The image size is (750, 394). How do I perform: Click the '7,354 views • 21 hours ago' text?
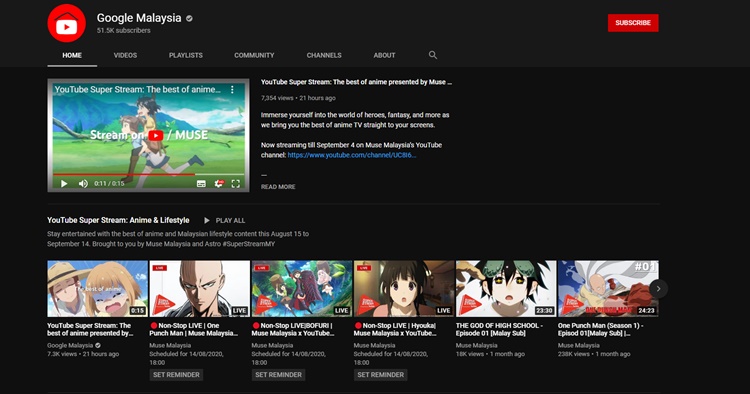tap(298, 98)
